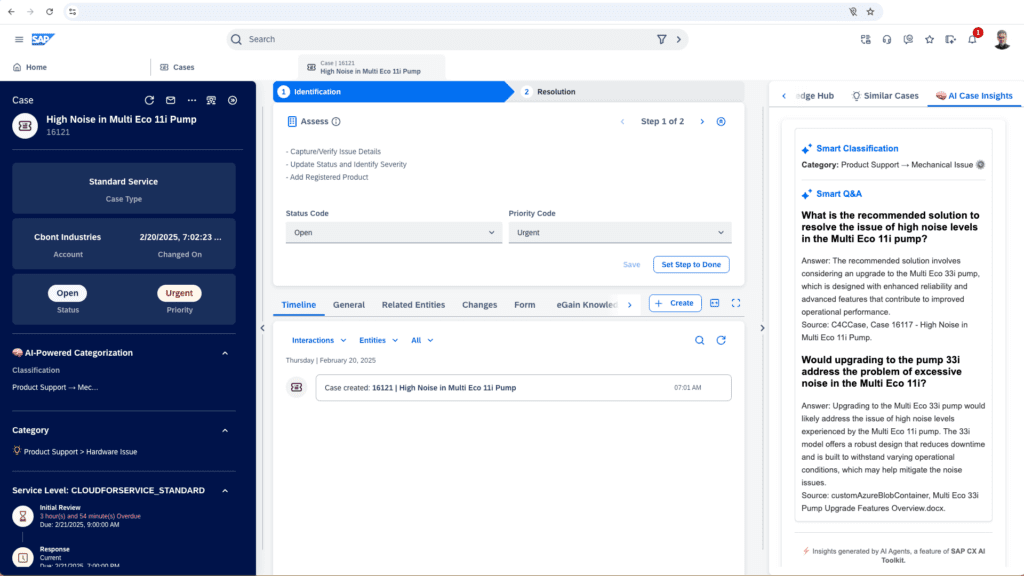The width and height of the screenshot is (1024, 576).
Task: Open the Priority Code dropdown
Action: pos(619,232)
